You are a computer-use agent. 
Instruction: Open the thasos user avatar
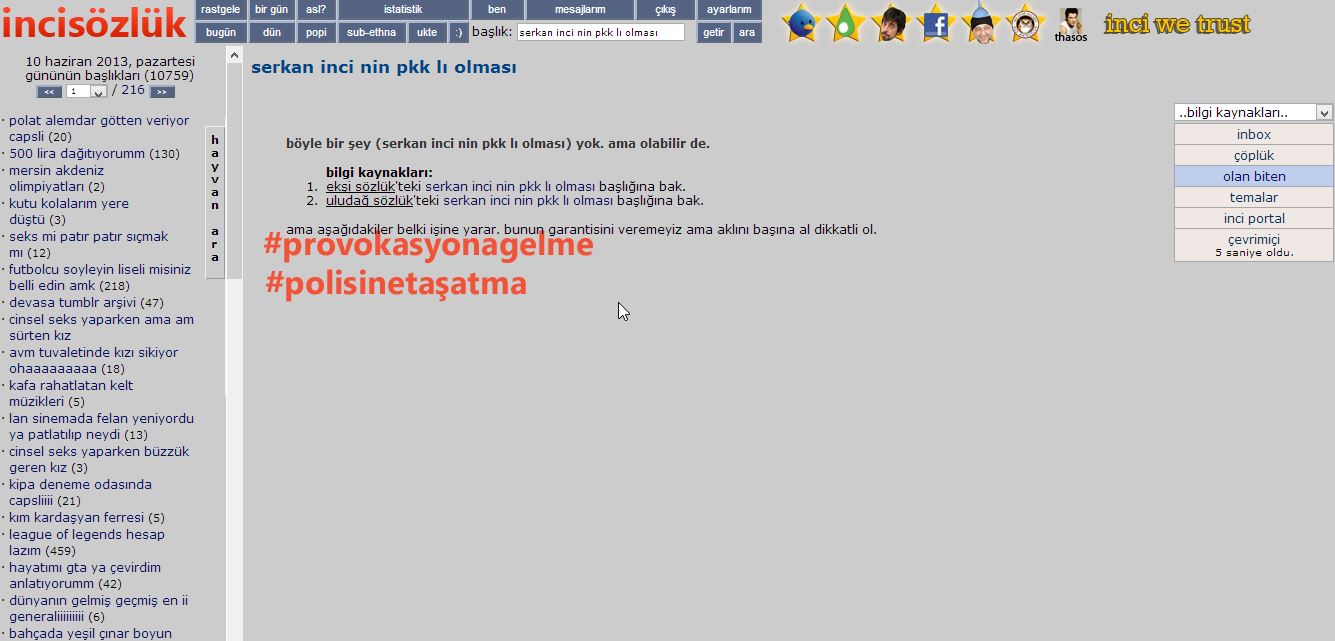coord(1070,25)
